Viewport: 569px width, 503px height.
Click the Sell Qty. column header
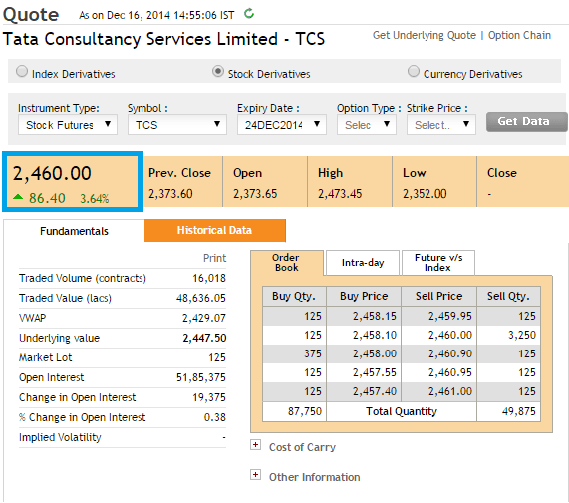(x=508, y=297)
